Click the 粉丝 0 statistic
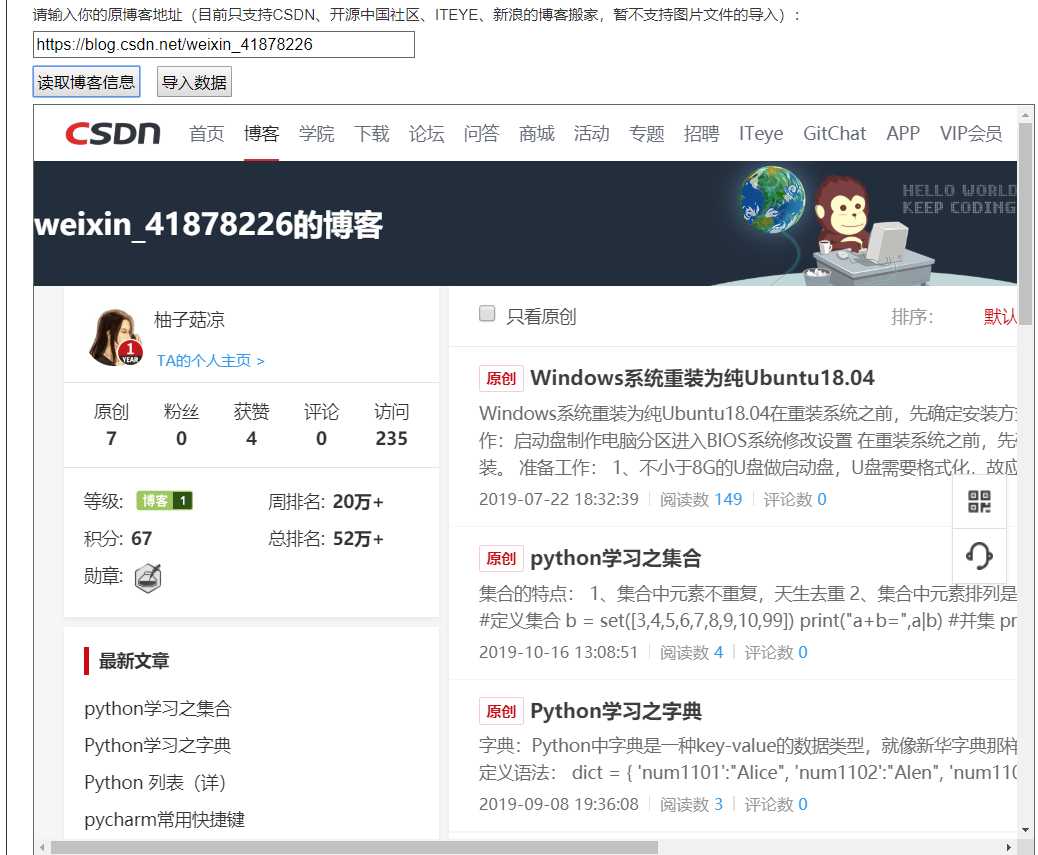The width and height of the screenshot is (1038, 855). pyautogui.click(x=181, y=425)
